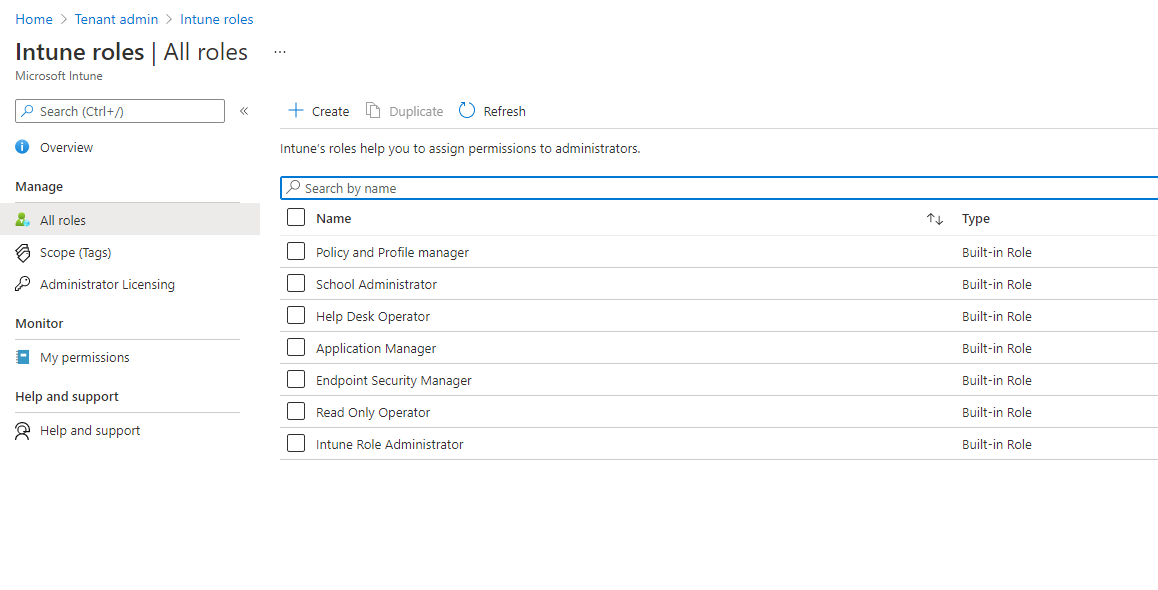Collapse the left navigation with double chevron

[244, 111]
